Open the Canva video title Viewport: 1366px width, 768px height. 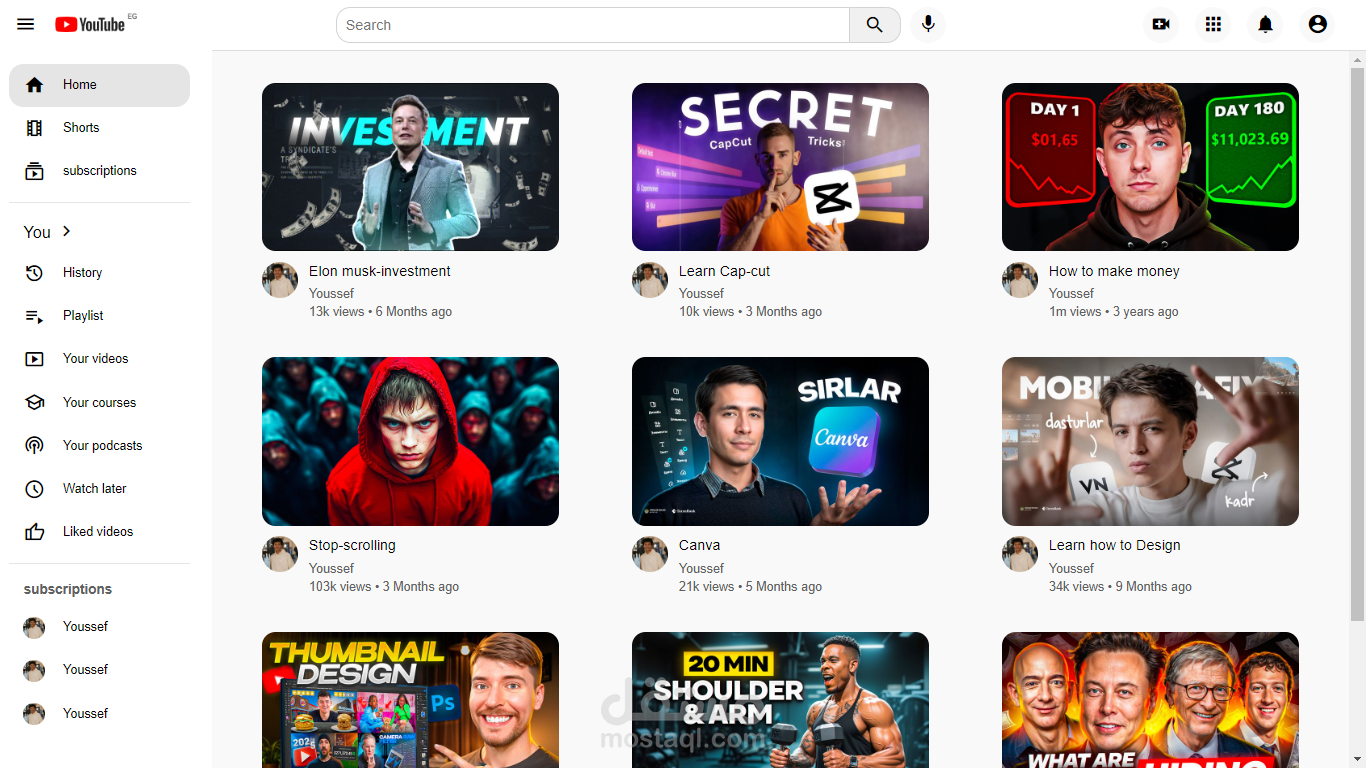(700, 545)
